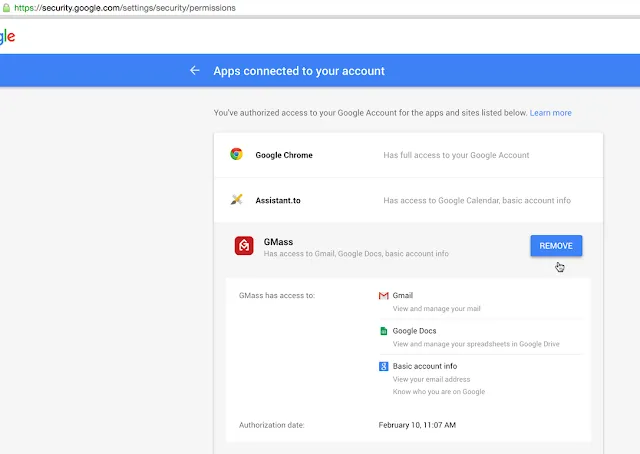This screenshot has width=640, height=454.
Task: Click 'Basic account info' permission name
Action: coord(425,366)
